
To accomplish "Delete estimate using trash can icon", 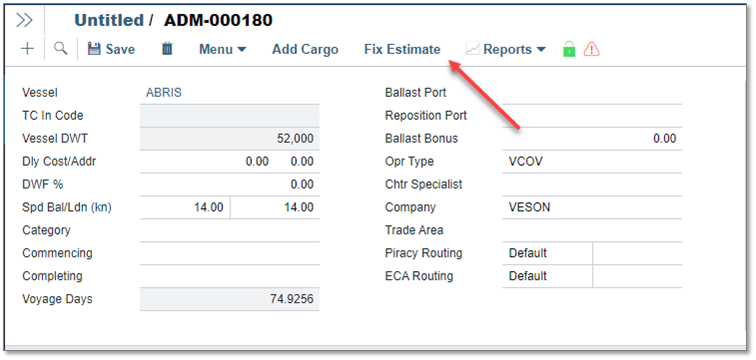I will click(x=167, y=49).
